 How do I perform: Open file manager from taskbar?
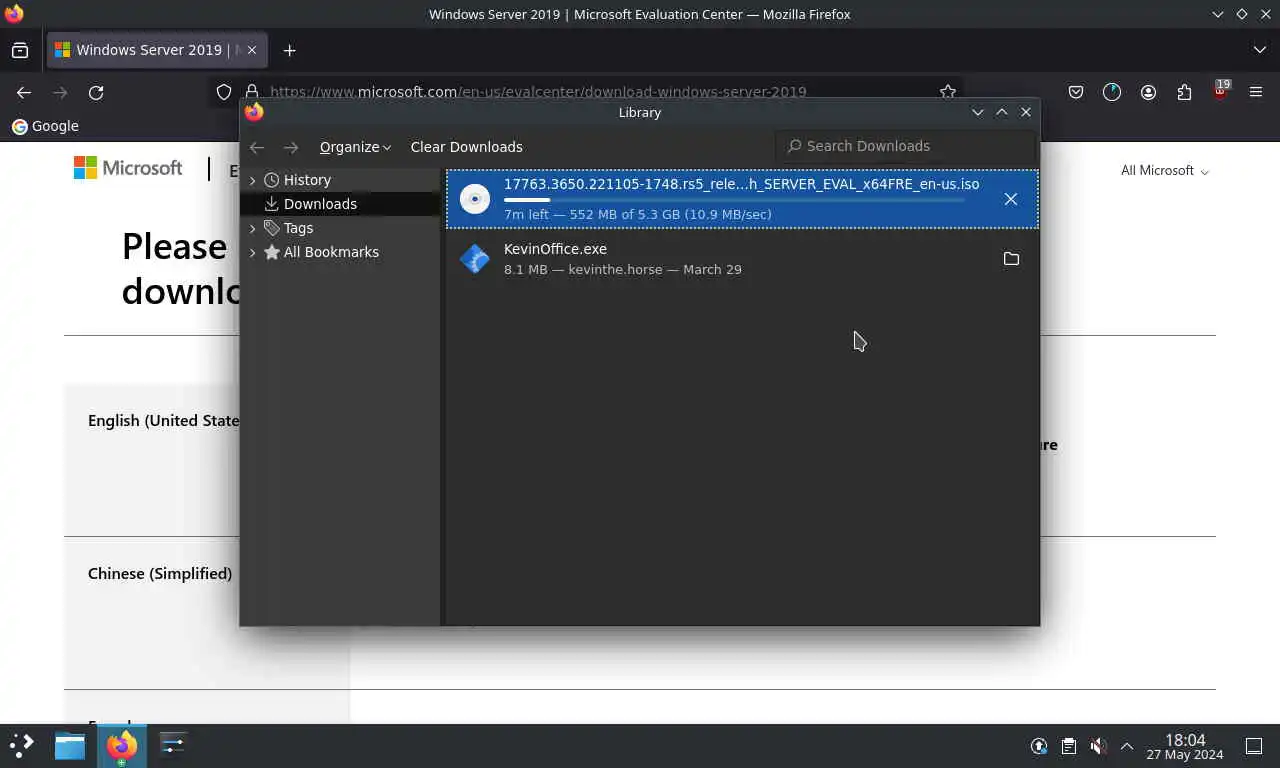pos(70,745)
